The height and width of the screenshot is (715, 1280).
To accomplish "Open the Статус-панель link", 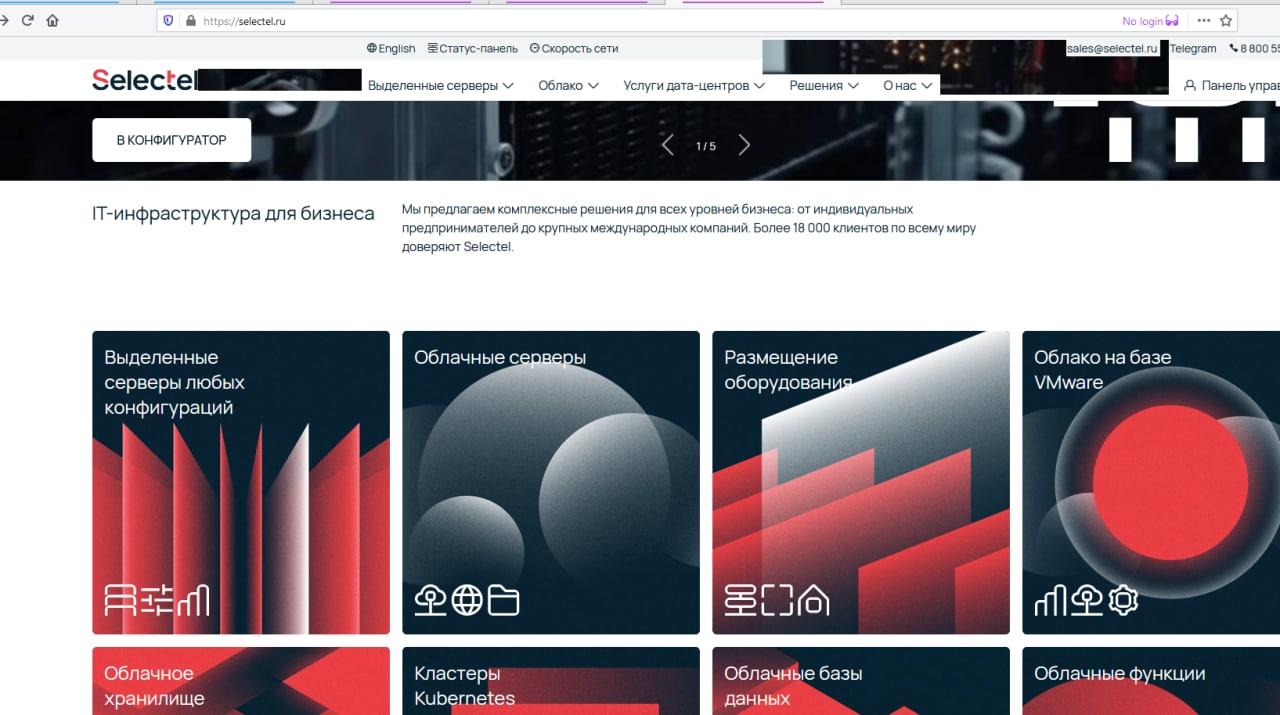I will tap(472, 48).
